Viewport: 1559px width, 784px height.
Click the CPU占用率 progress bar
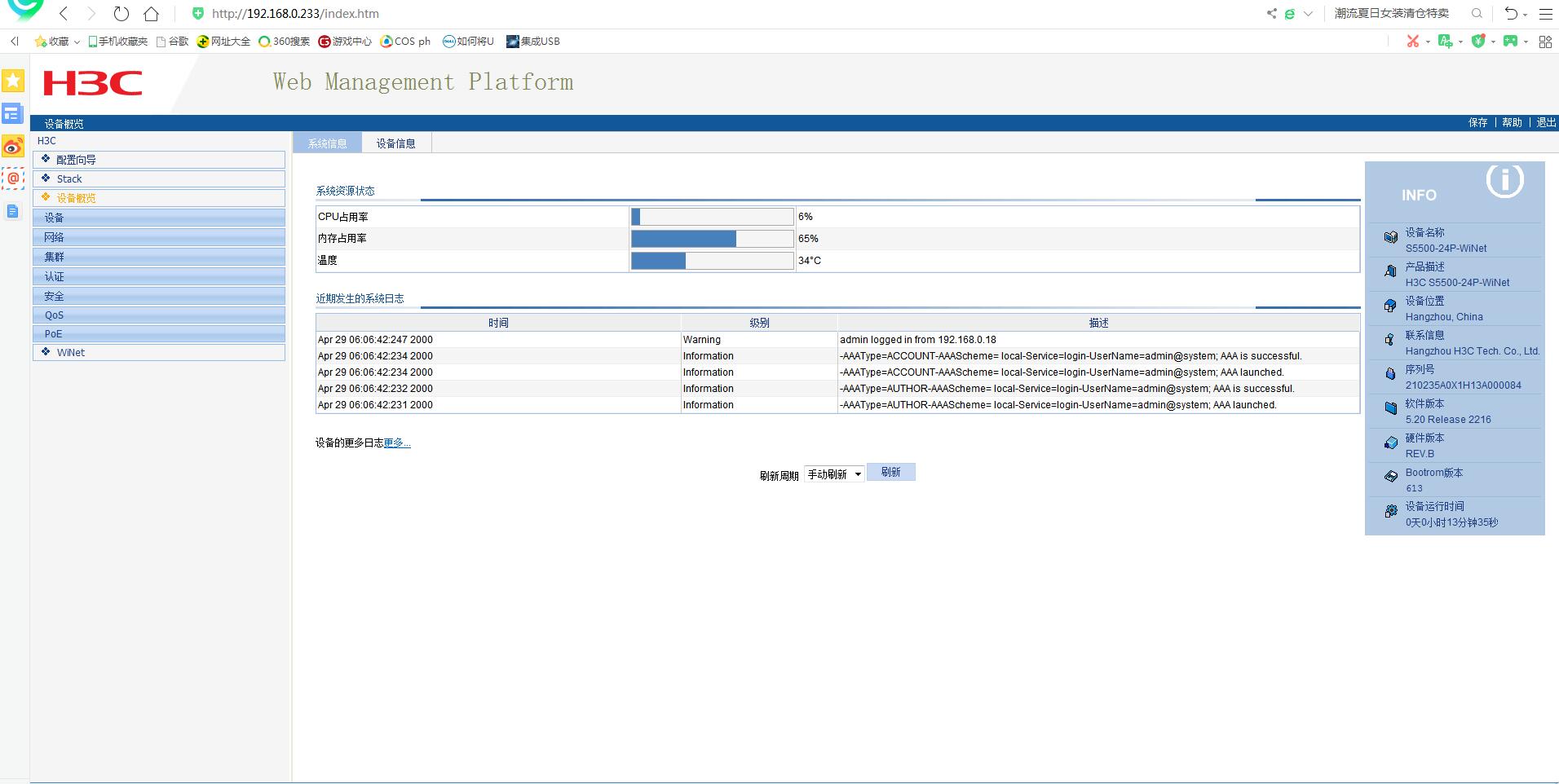[712, 217]
